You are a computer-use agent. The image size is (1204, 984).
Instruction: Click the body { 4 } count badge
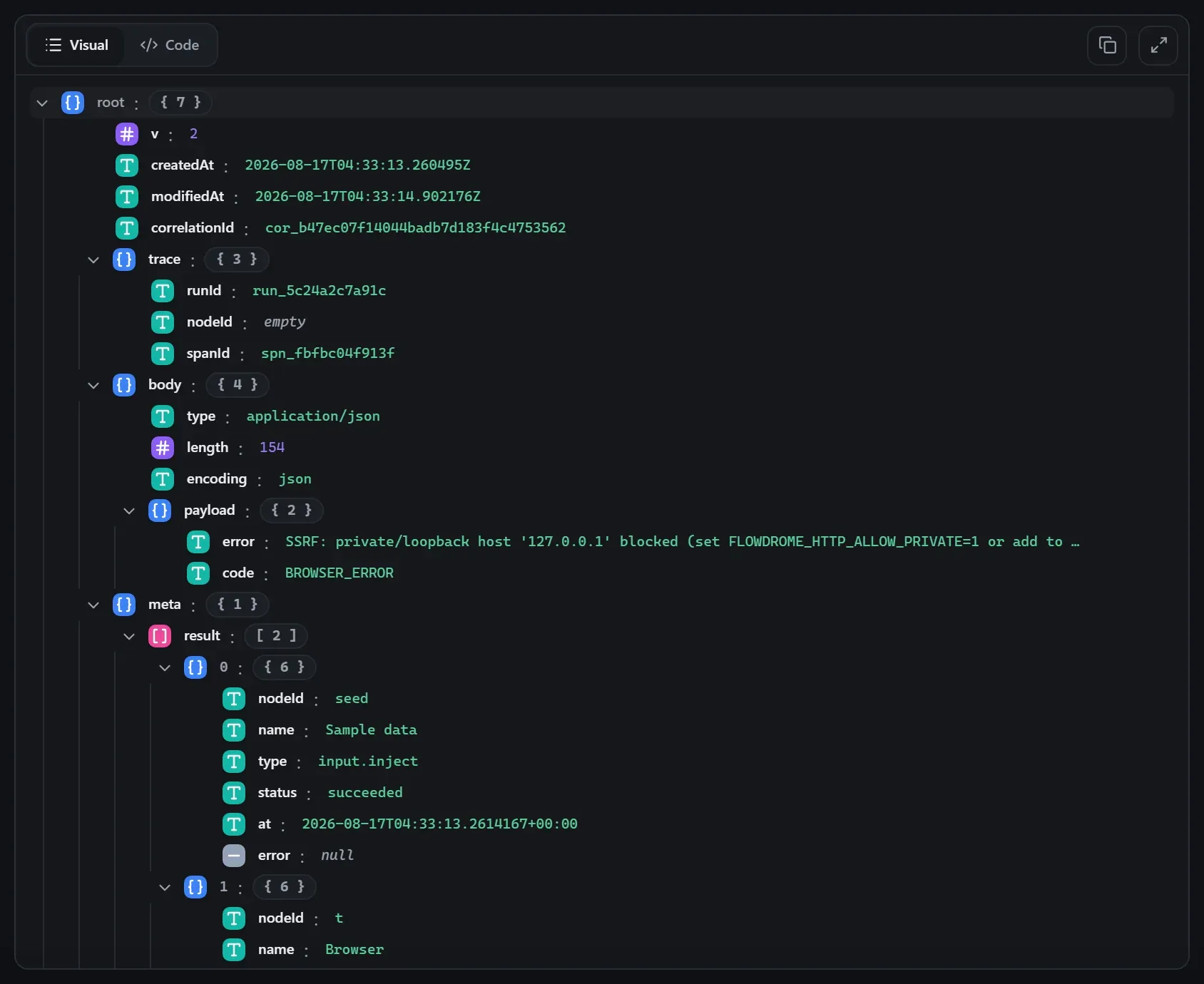pos(238,385)
